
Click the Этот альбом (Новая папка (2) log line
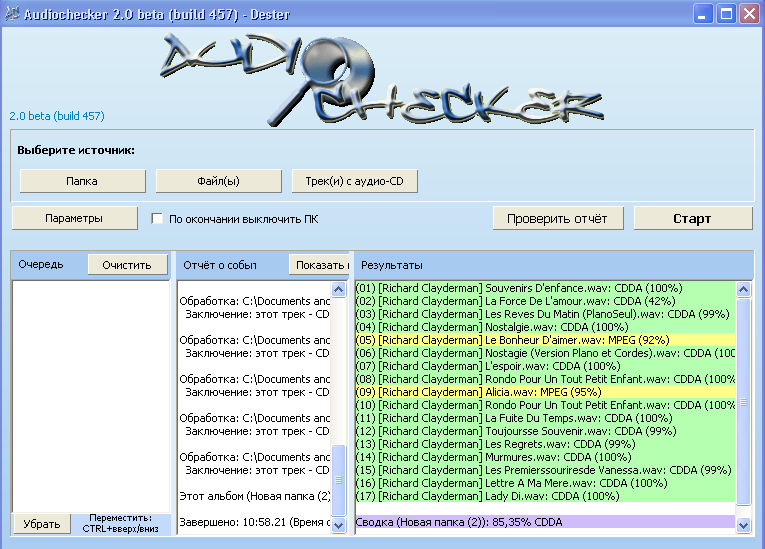[255, 496]
